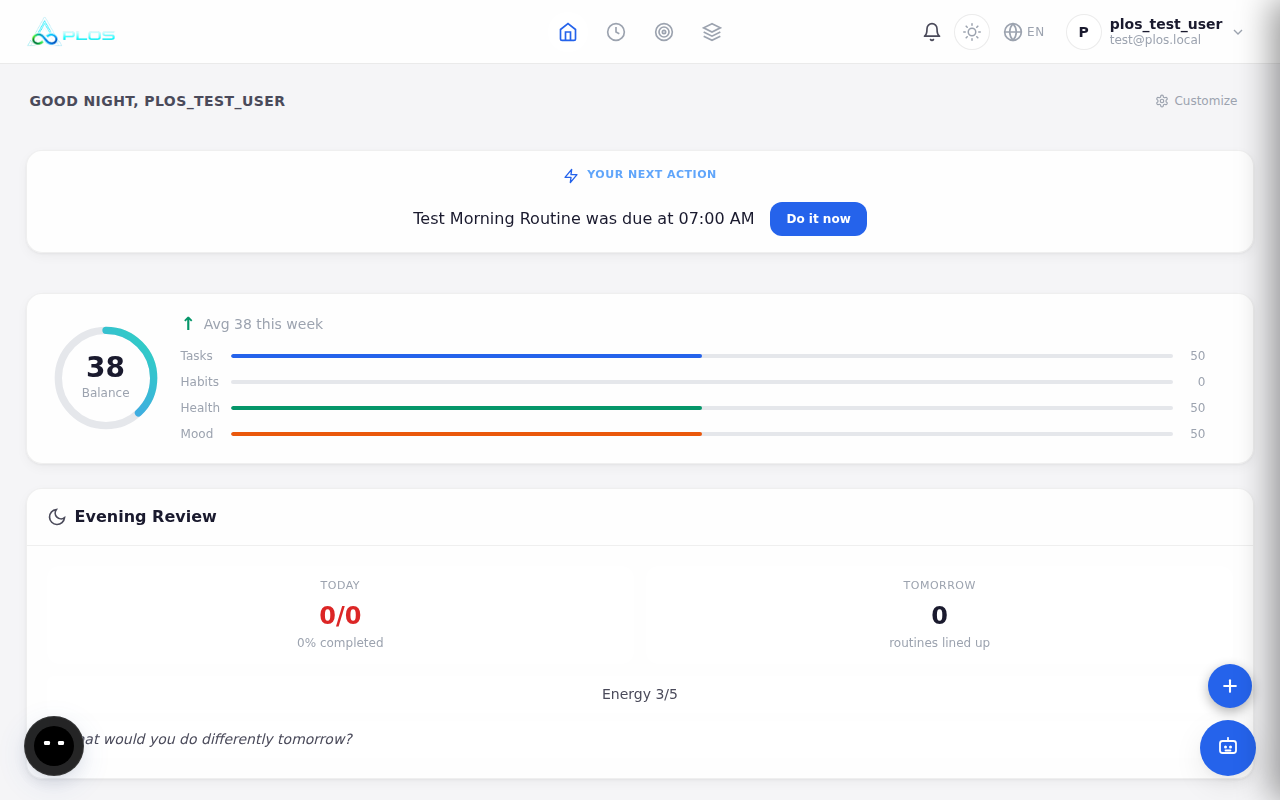This screenshot has height=800, width=1280.
Task: Adjust the Energy 3/5 rating
Action: [640, 693]
